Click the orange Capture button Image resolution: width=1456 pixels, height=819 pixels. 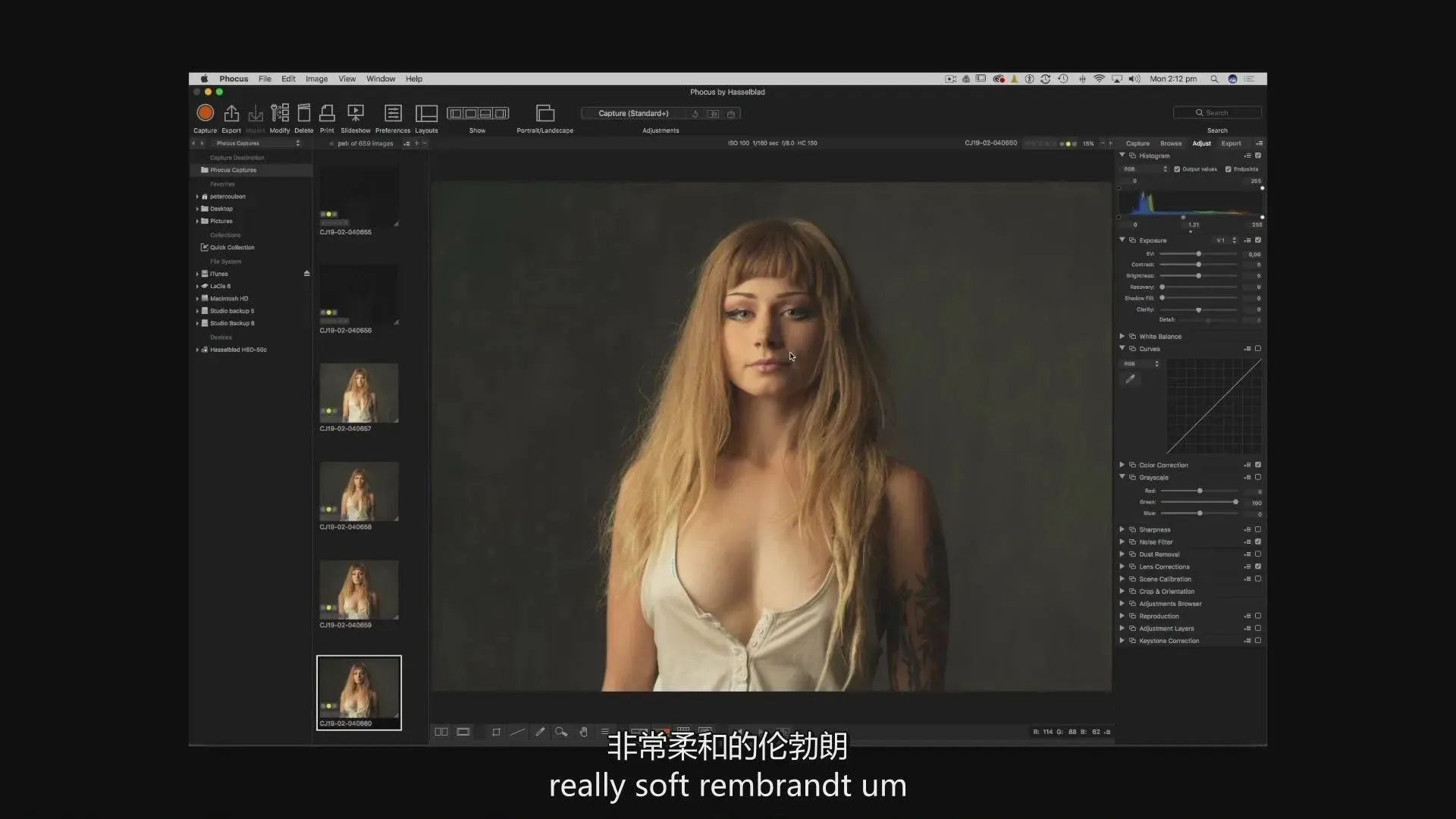tap(205, 113)
